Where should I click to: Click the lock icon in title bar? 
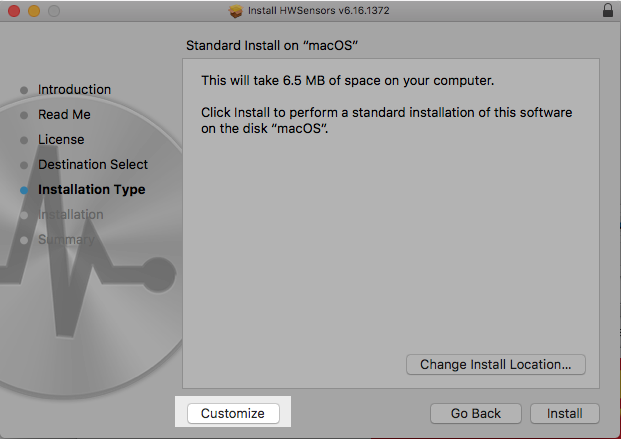pos(608,11)
